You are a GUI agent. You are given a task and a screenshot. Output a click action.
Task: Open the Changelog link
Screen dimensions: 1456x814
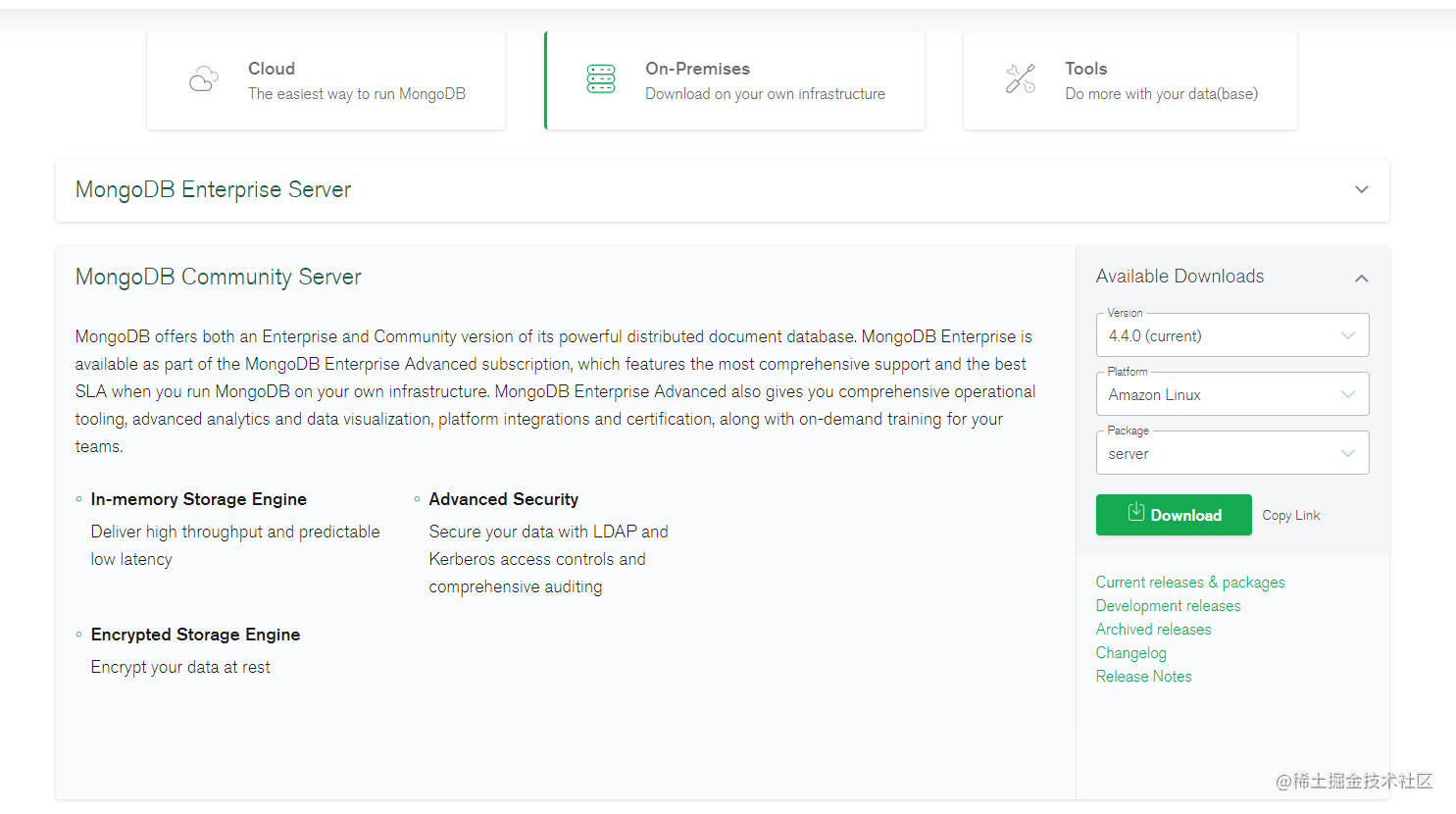1131,653
